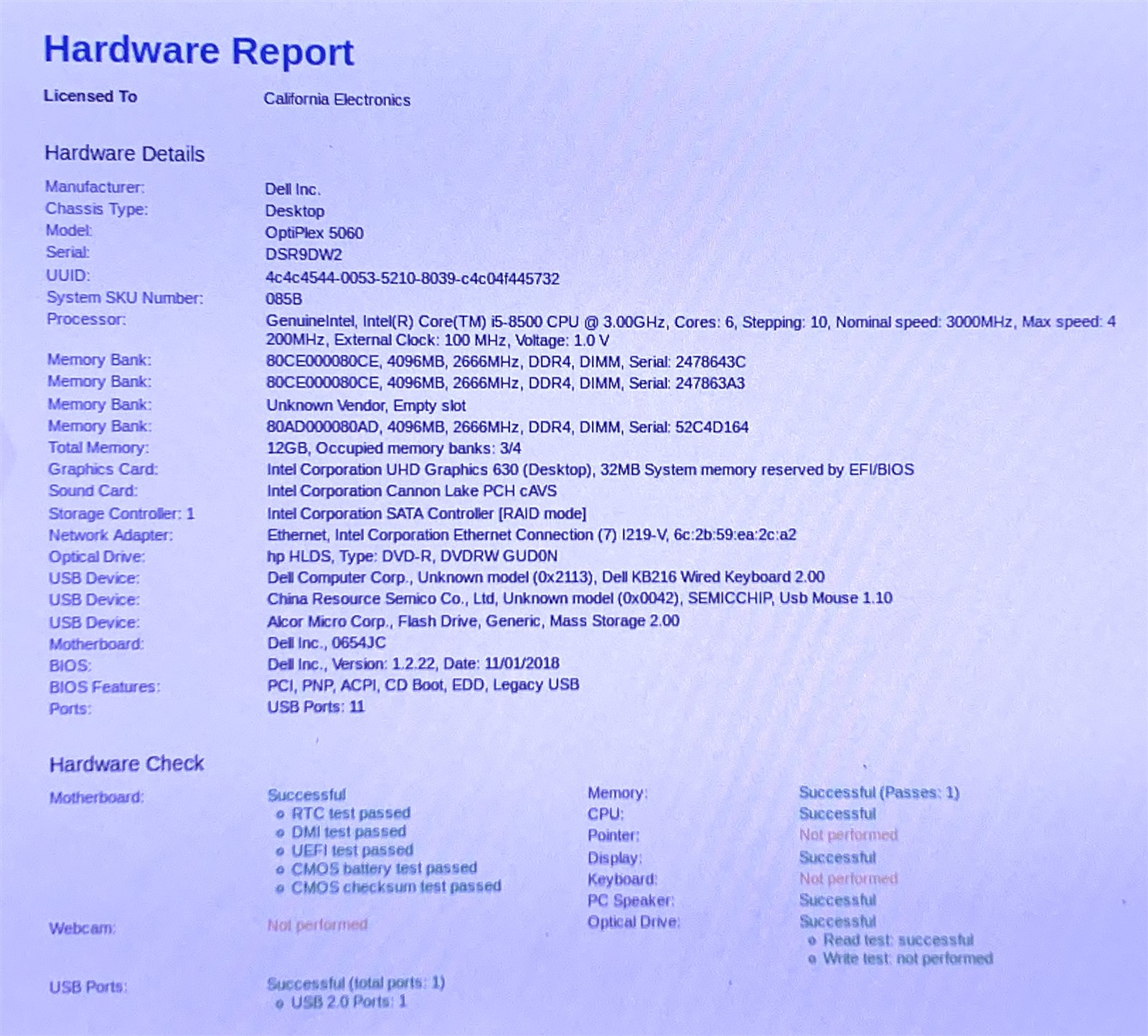
Task: Select Webcam 'Not performed' status
Action: point(317,926)
